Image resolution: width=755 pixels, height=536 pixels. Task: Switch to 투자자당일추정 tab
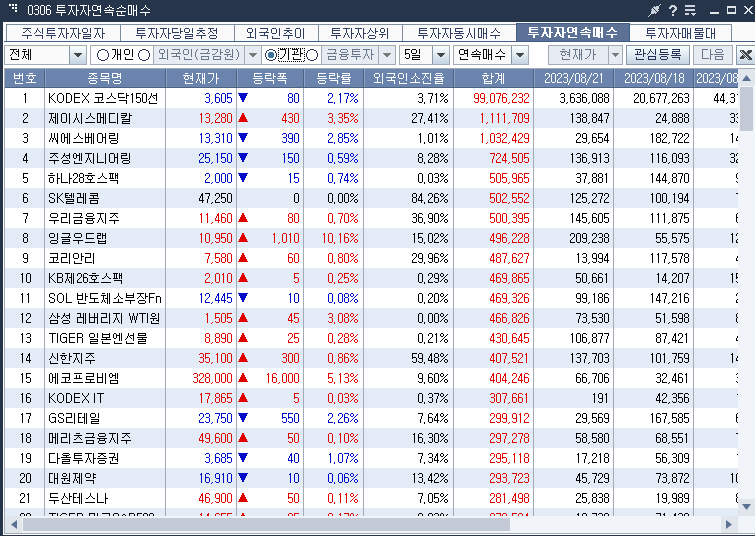pyautogui.click(x=177, y=33)
